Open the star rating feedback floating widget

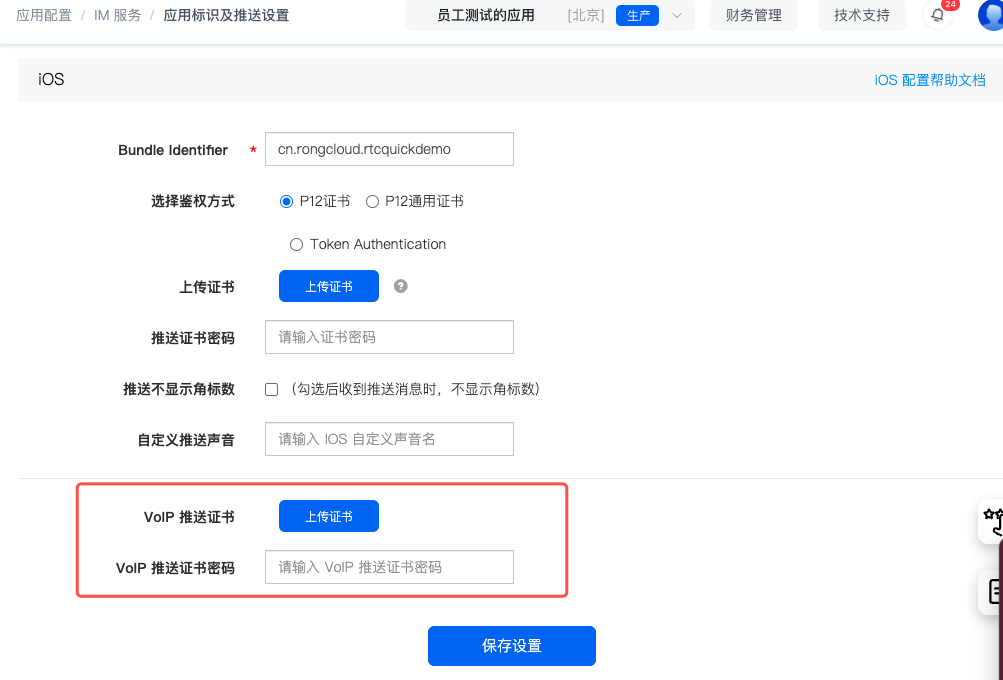click(x=992, y=521)
